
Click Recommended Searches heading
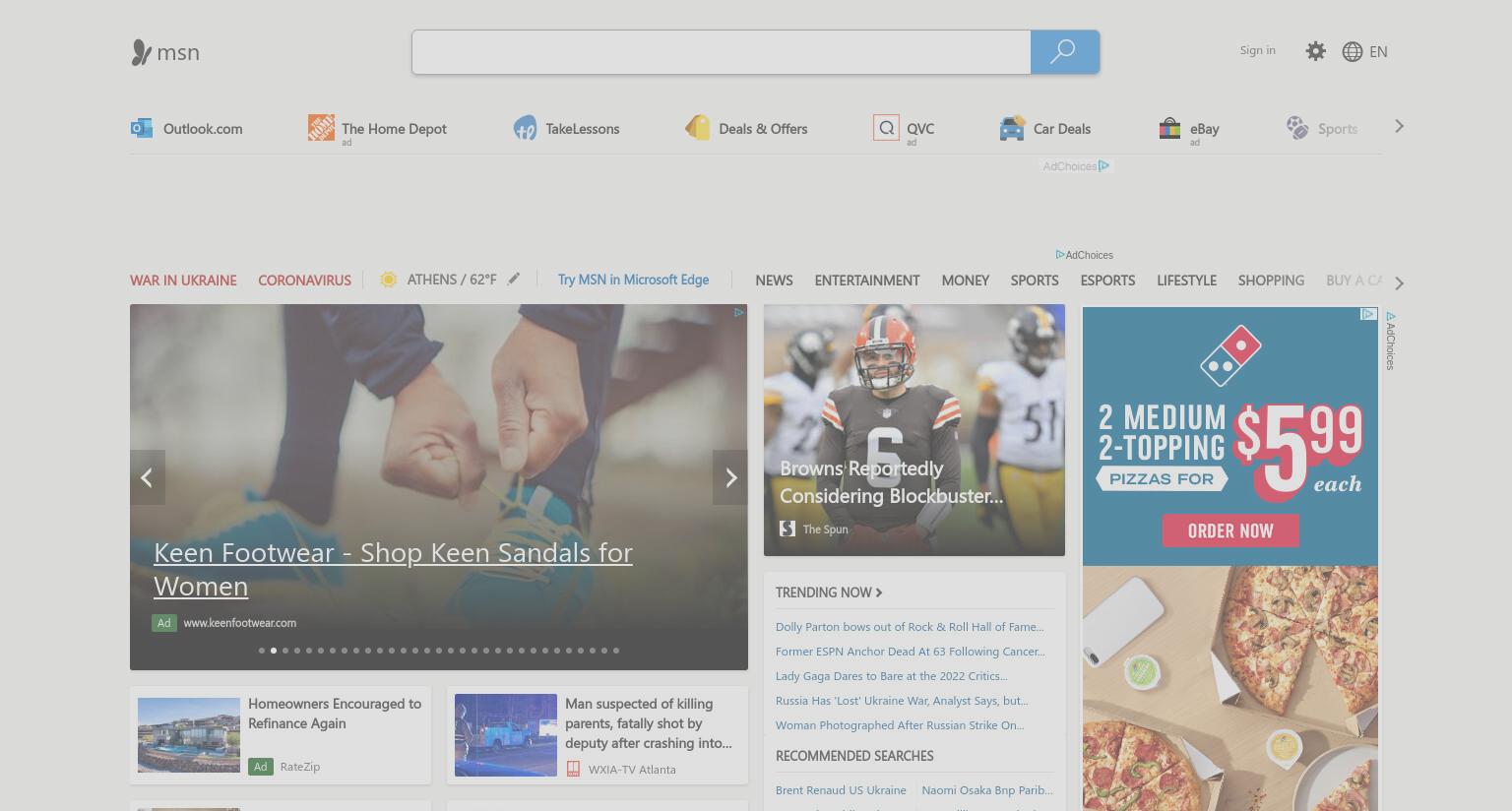854,756
